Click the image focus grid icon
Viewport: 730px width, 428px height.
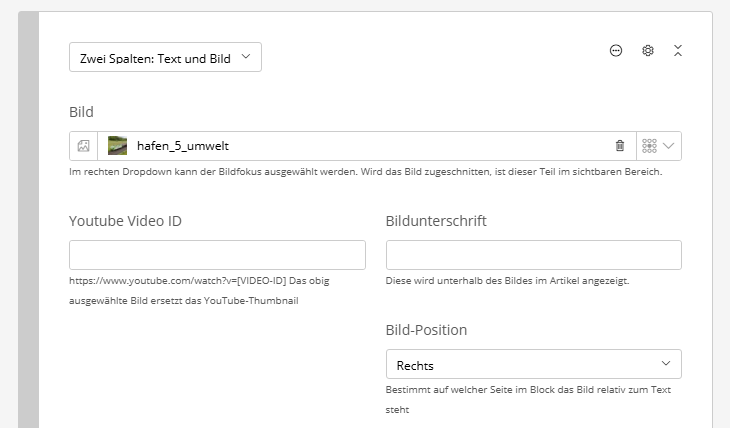pyautogui.click(x=649, y=146)
